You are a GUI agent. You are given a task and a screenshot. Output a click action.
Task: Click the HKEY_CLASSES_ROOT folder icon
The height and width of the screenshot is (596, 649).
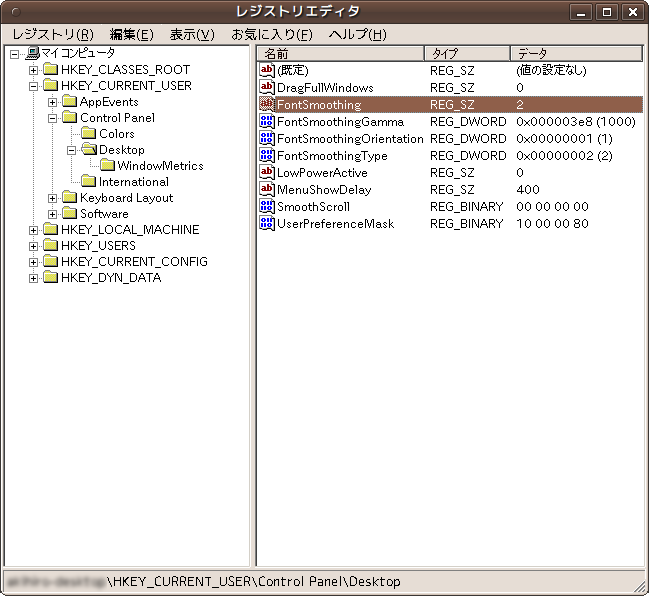click(x=51, y=69)
